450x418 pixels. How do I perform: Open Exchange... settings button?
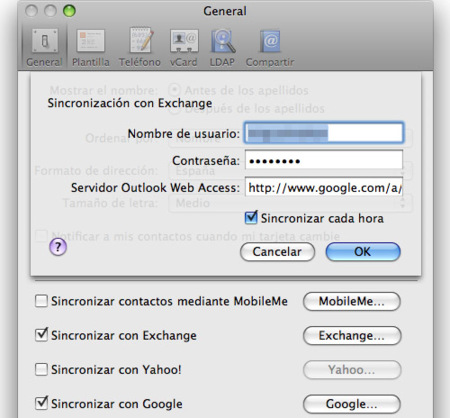[352, 335]
